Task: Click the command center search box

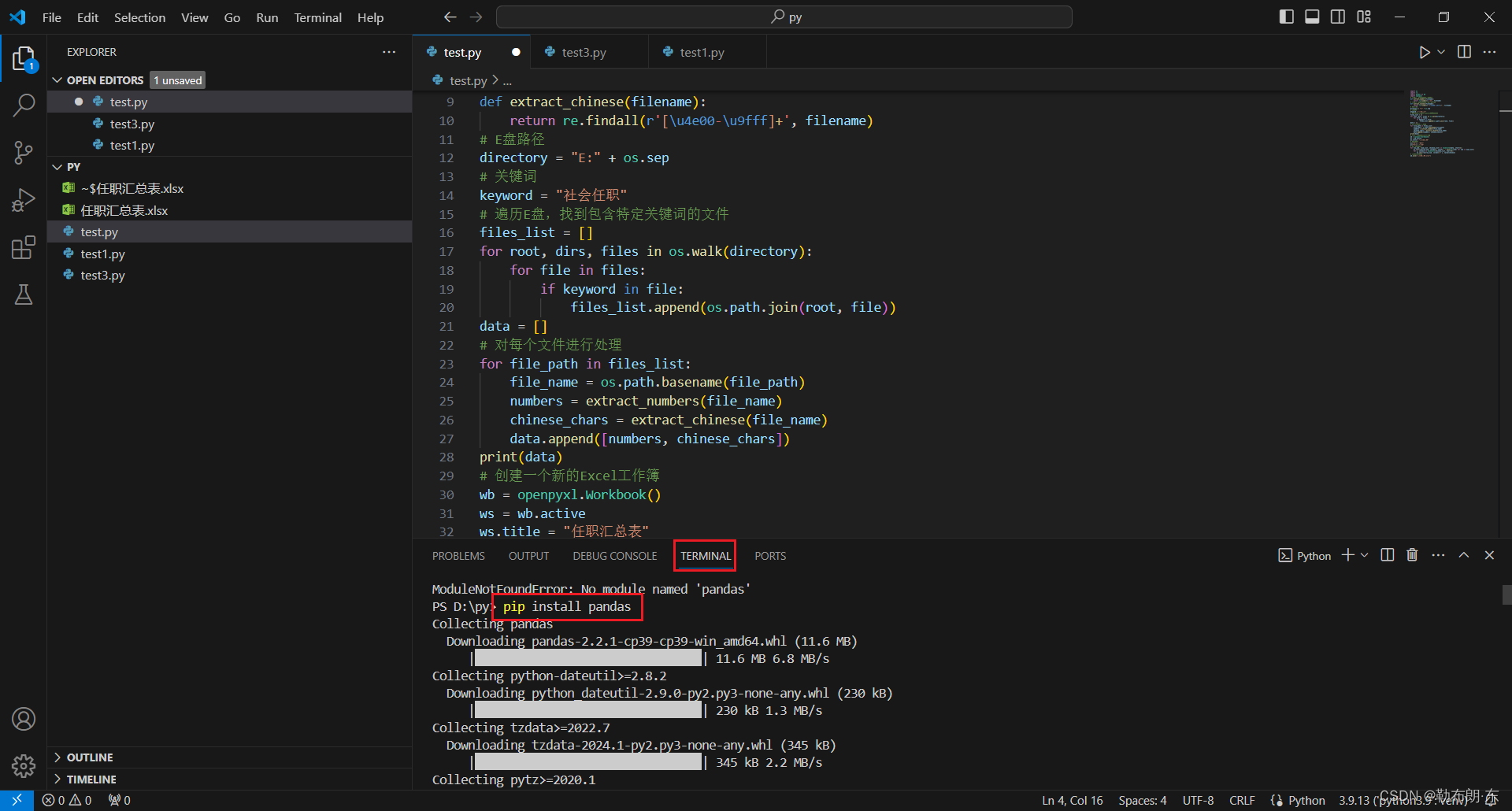Action: tap(784, 17)
